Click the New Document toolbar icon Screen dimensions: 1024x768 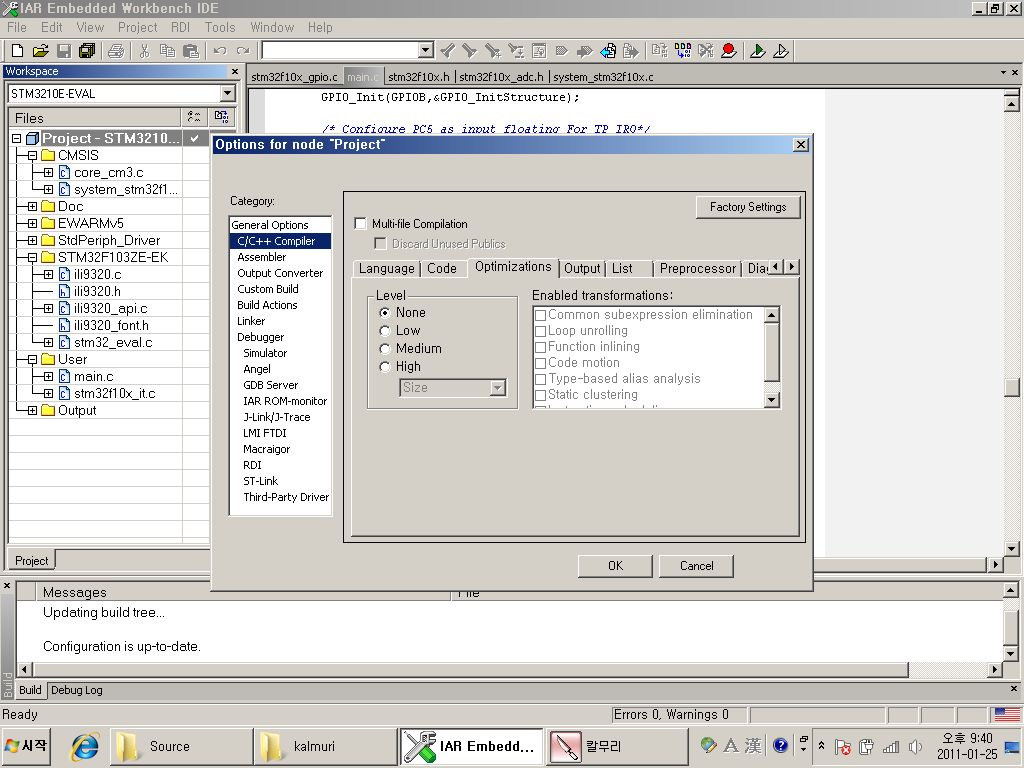click(18, 50)
